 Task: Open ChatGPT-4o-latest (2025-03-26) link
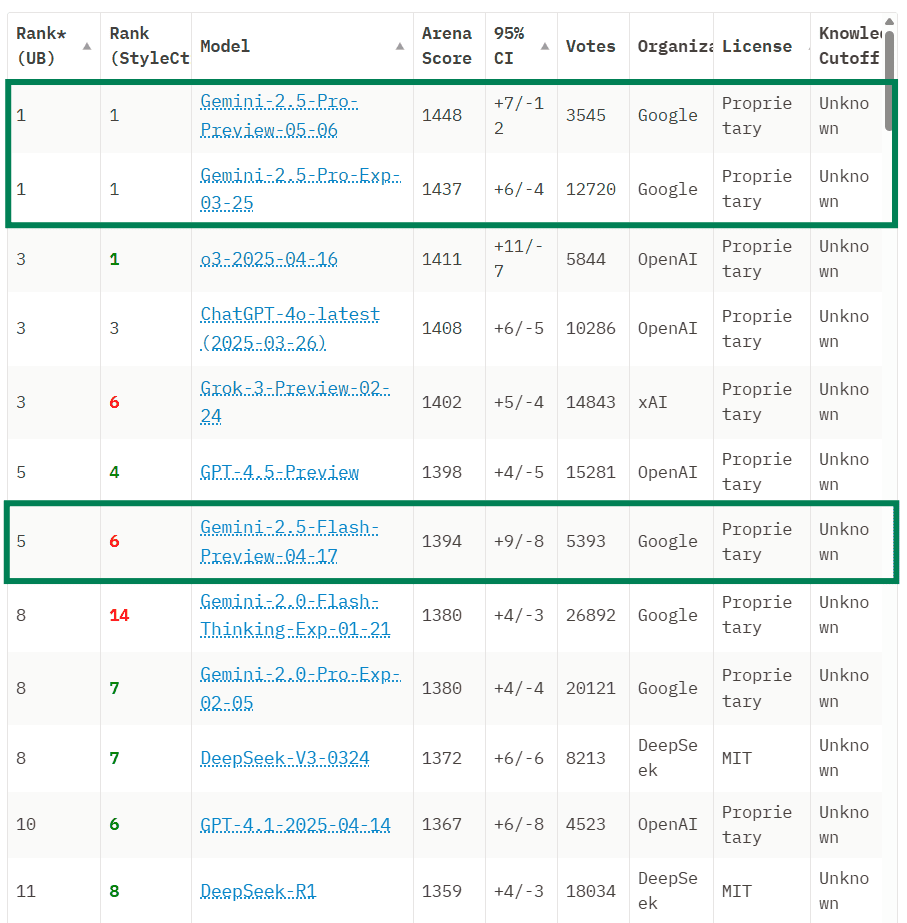point(290,328)
